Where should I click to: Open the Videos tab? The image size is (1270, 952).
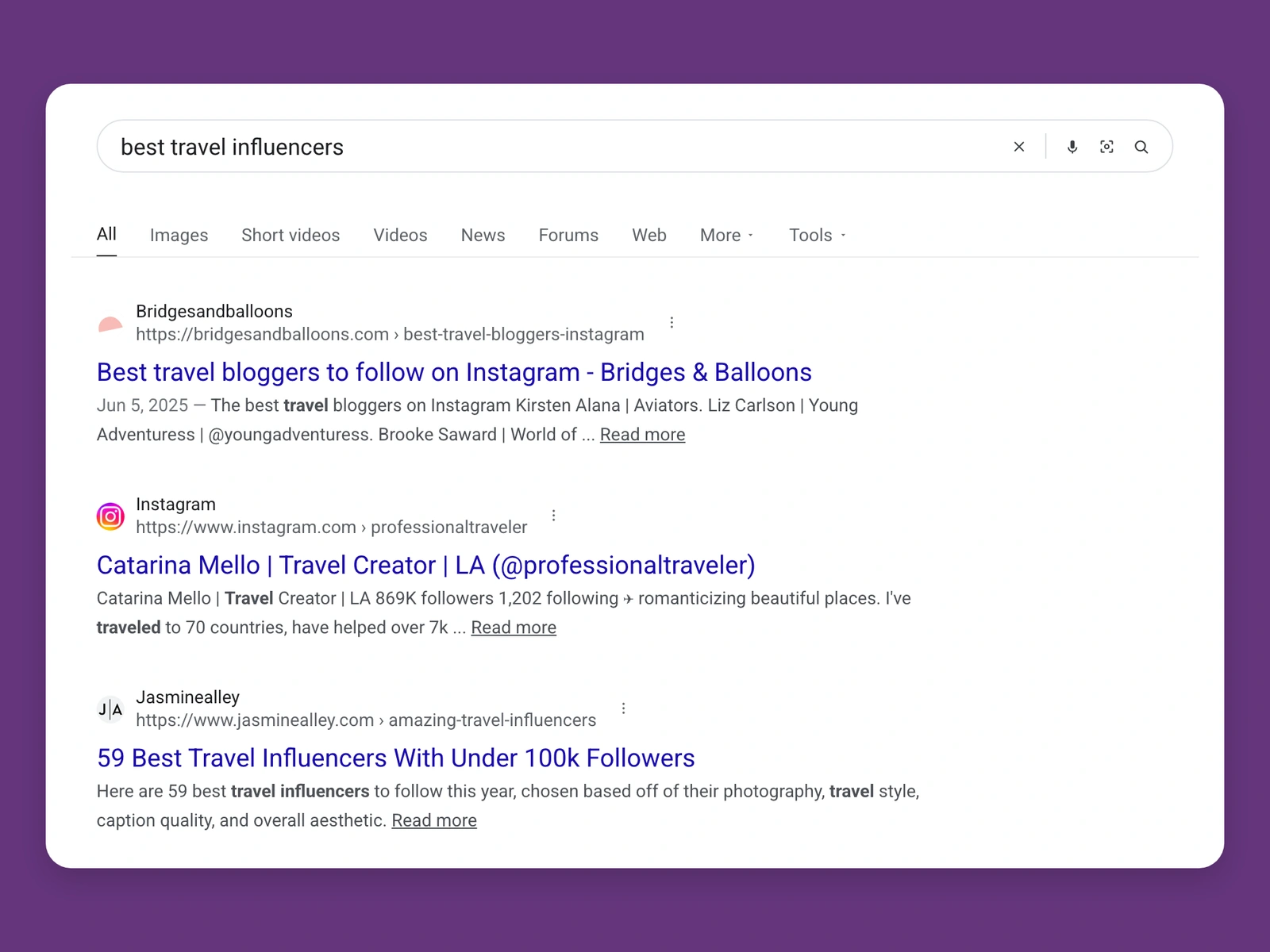(400, 235)
